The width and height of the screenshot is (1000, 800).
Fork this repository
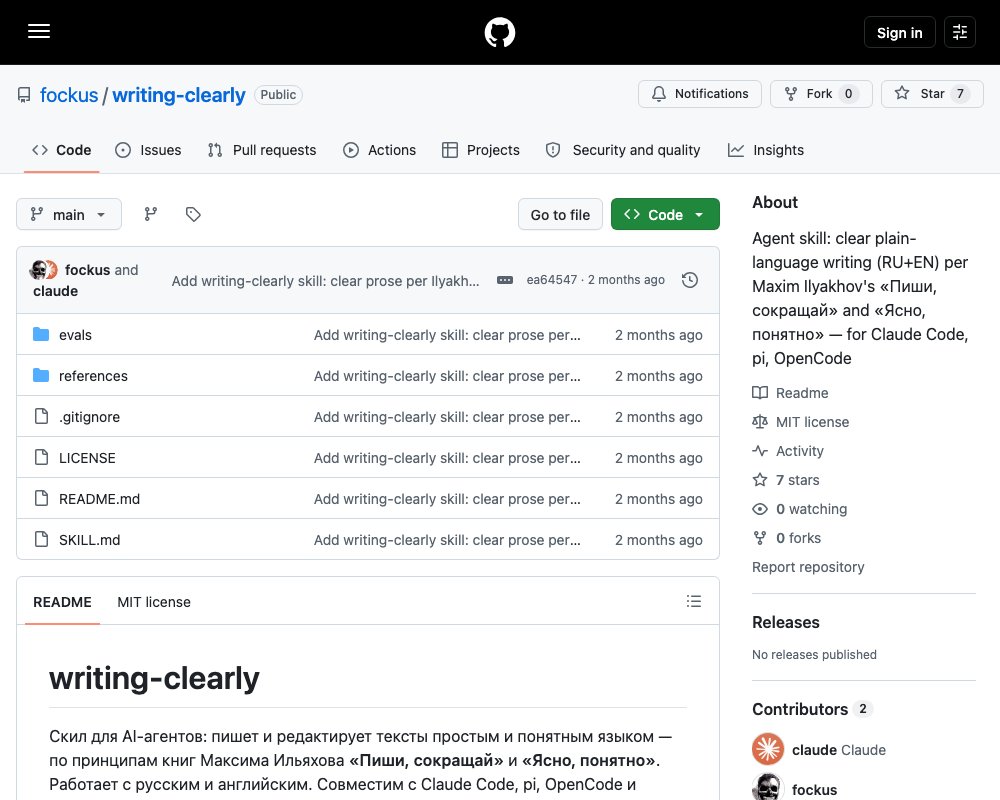821,94
